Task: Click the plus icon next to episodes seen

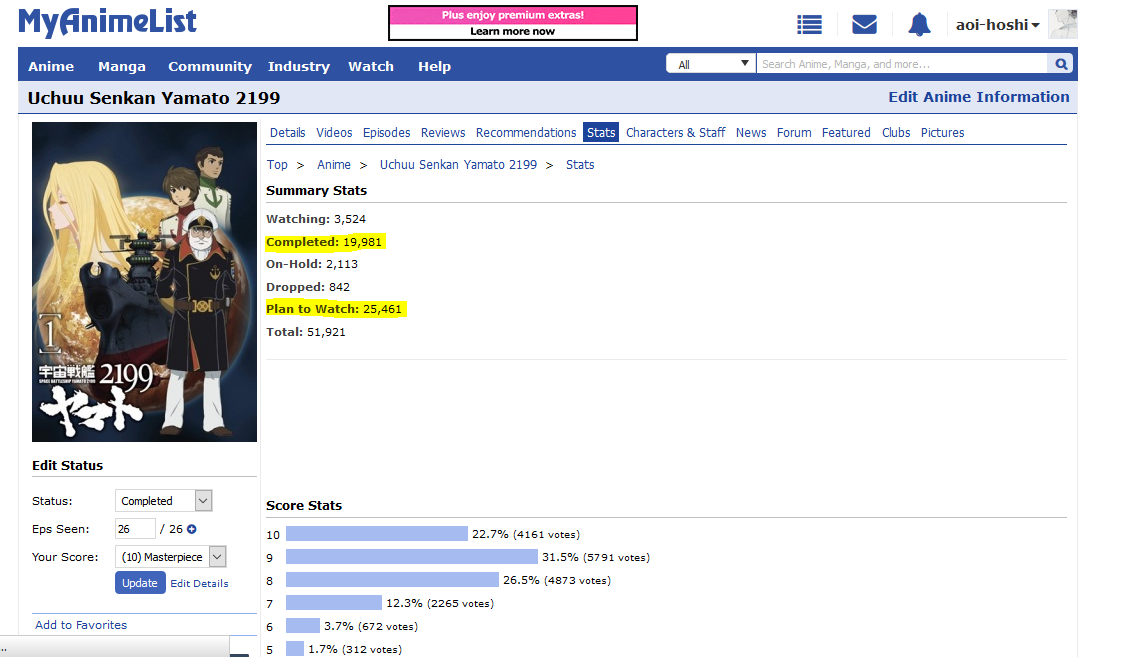Action: point(191,529)
